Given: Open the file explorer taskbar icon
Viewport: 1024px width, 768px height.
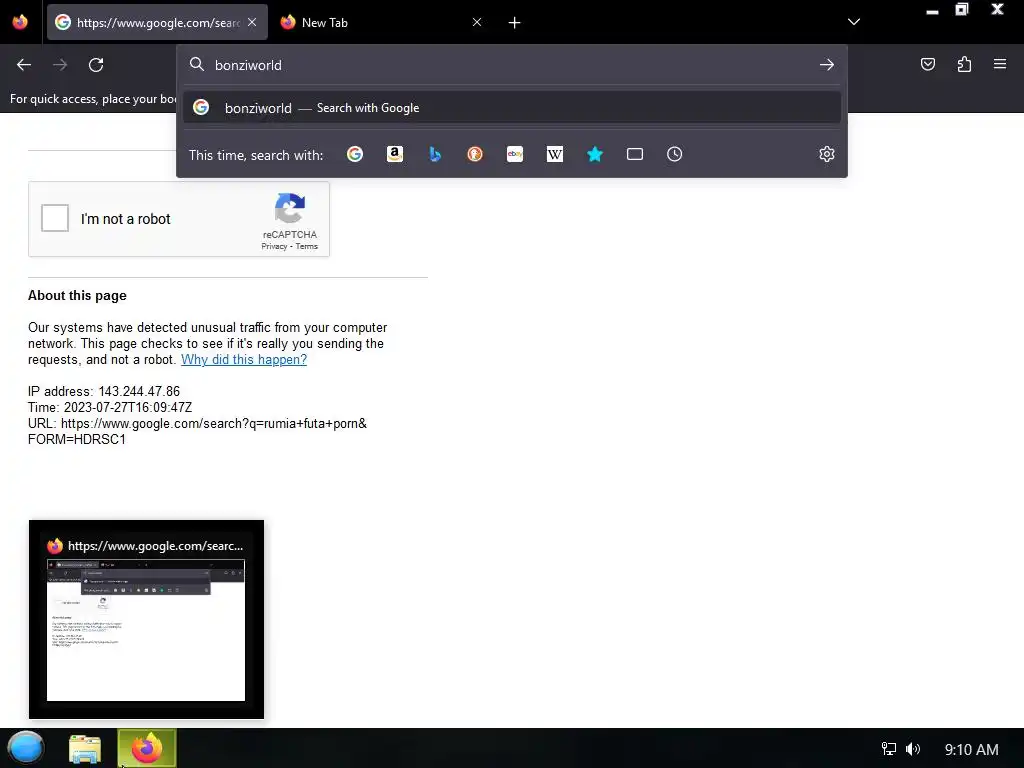Looking at the screenshot, I should click(x=85, y=749).
